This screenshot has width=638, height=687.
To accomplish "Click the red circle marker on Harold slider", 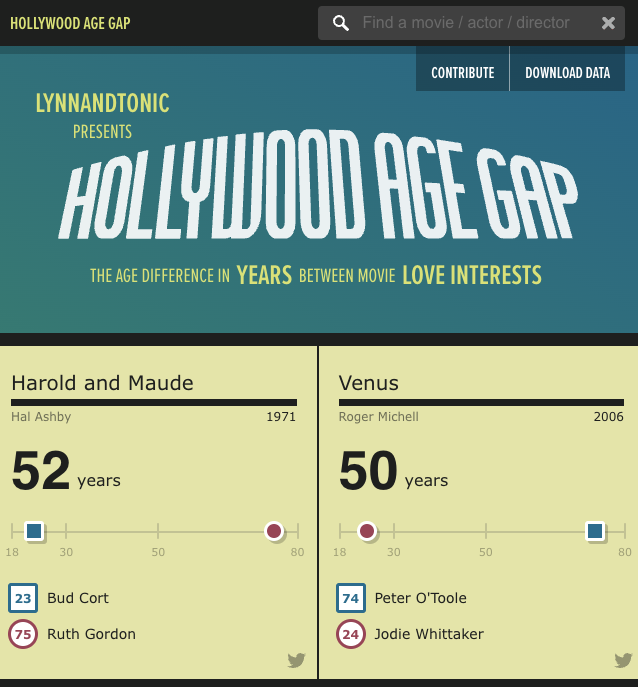I will point(274,530).
